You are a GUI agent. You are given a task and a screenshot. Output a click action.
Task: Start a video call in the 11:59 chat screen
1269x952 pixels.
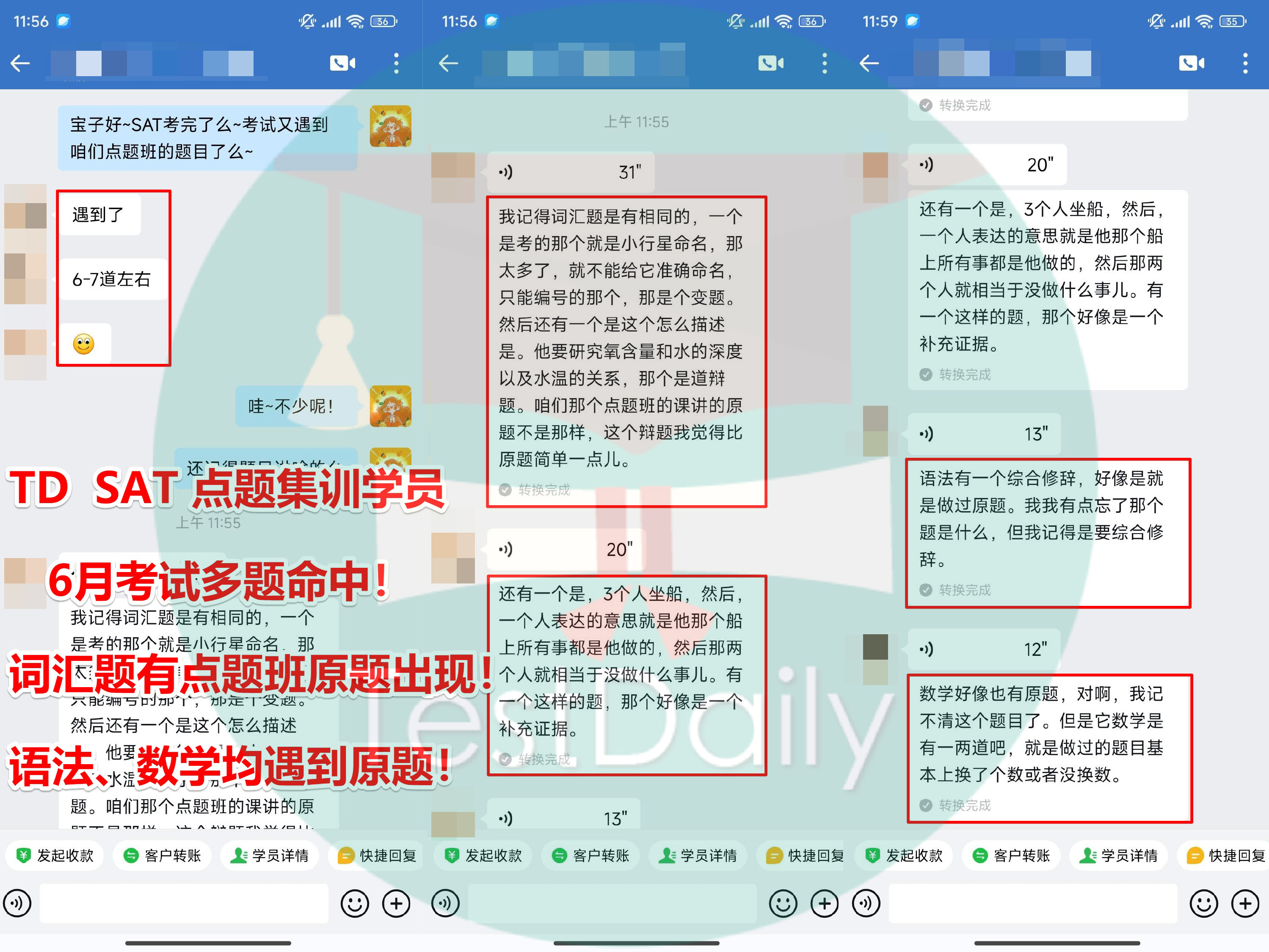point(1192,63)
